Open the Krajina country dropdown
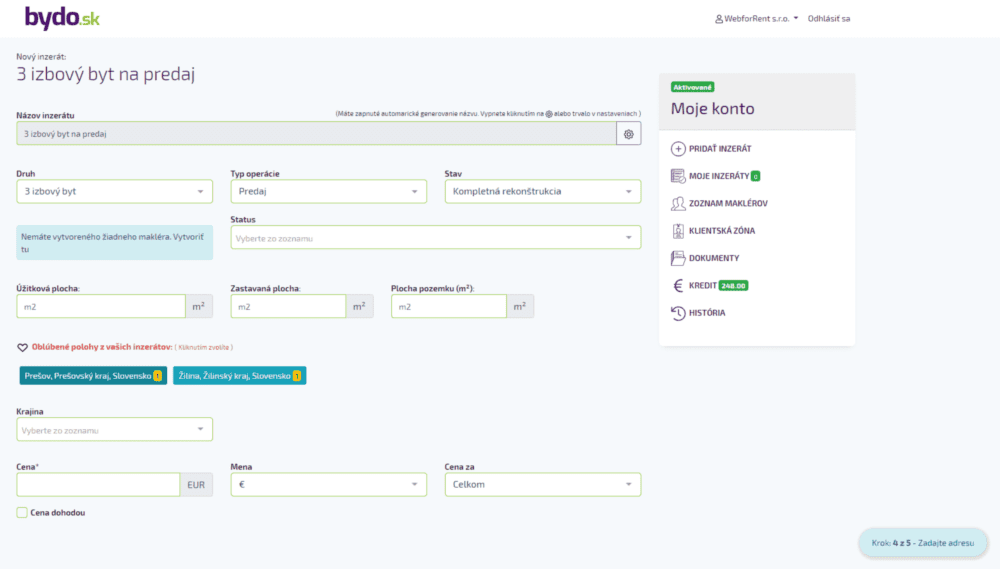The height and width of the screenshot is (569, 1000). [115, 430]
